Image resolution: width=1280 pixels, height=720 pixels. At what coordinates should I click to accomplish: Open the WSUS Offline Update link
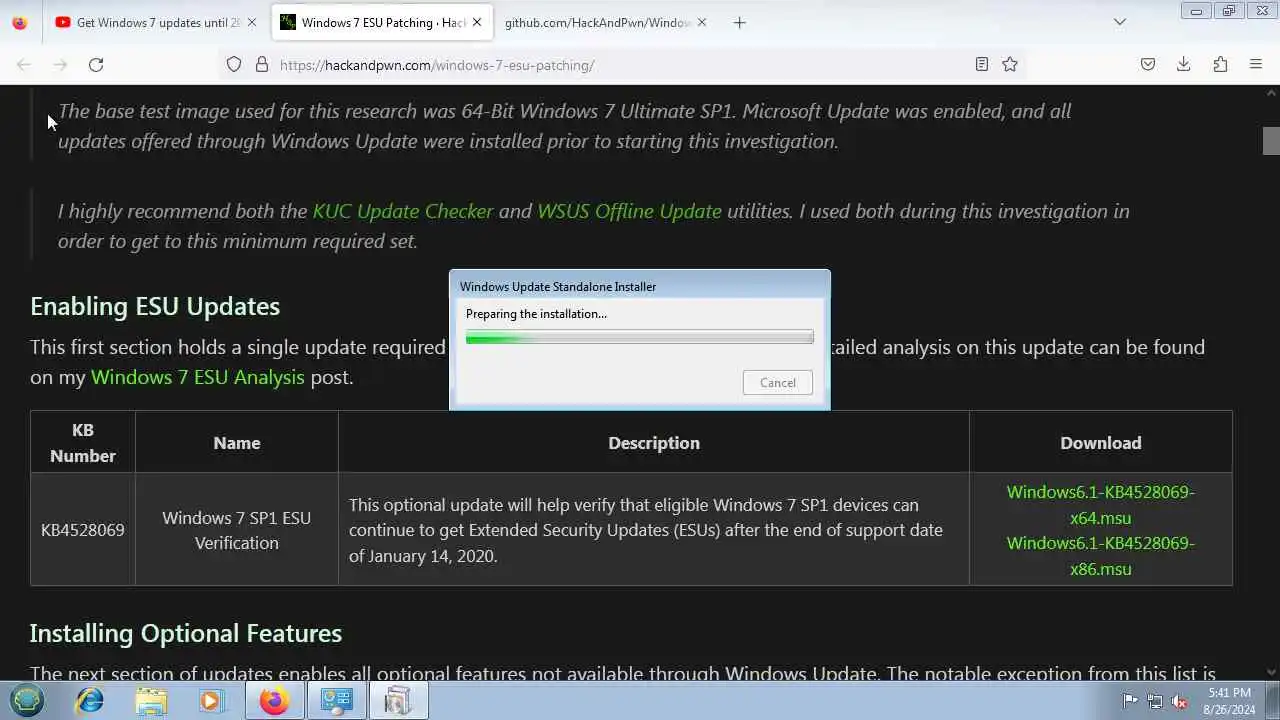[x=629, y=211]
